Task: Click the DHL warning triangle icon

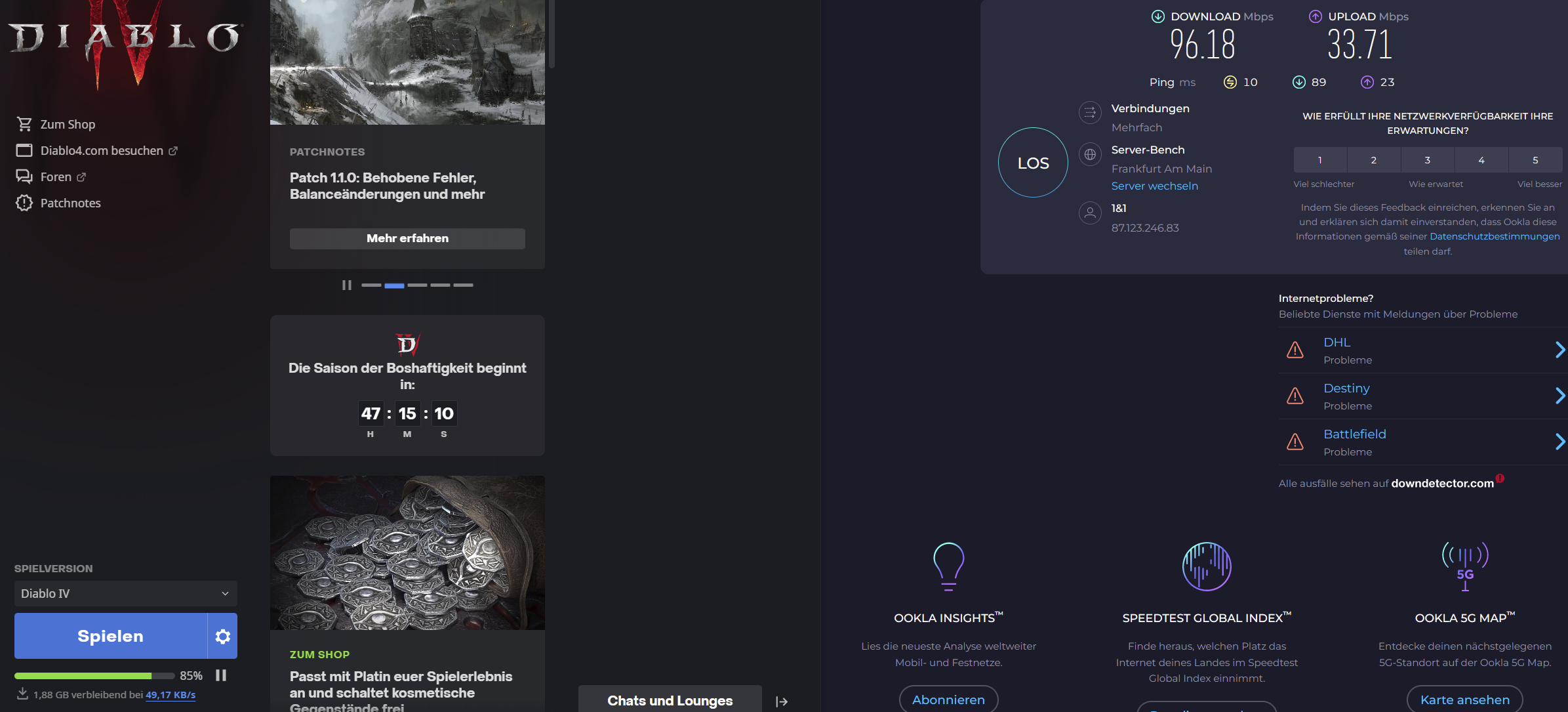Action: click(x=1295, y=350)
